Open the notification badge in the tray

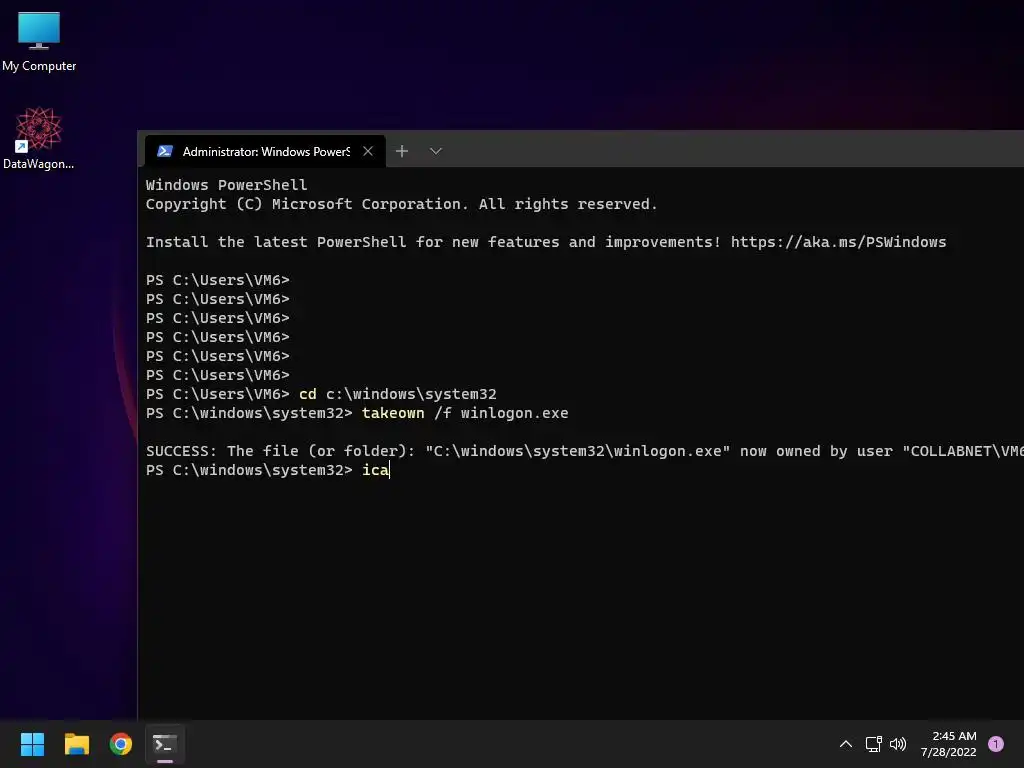(996, 744)
